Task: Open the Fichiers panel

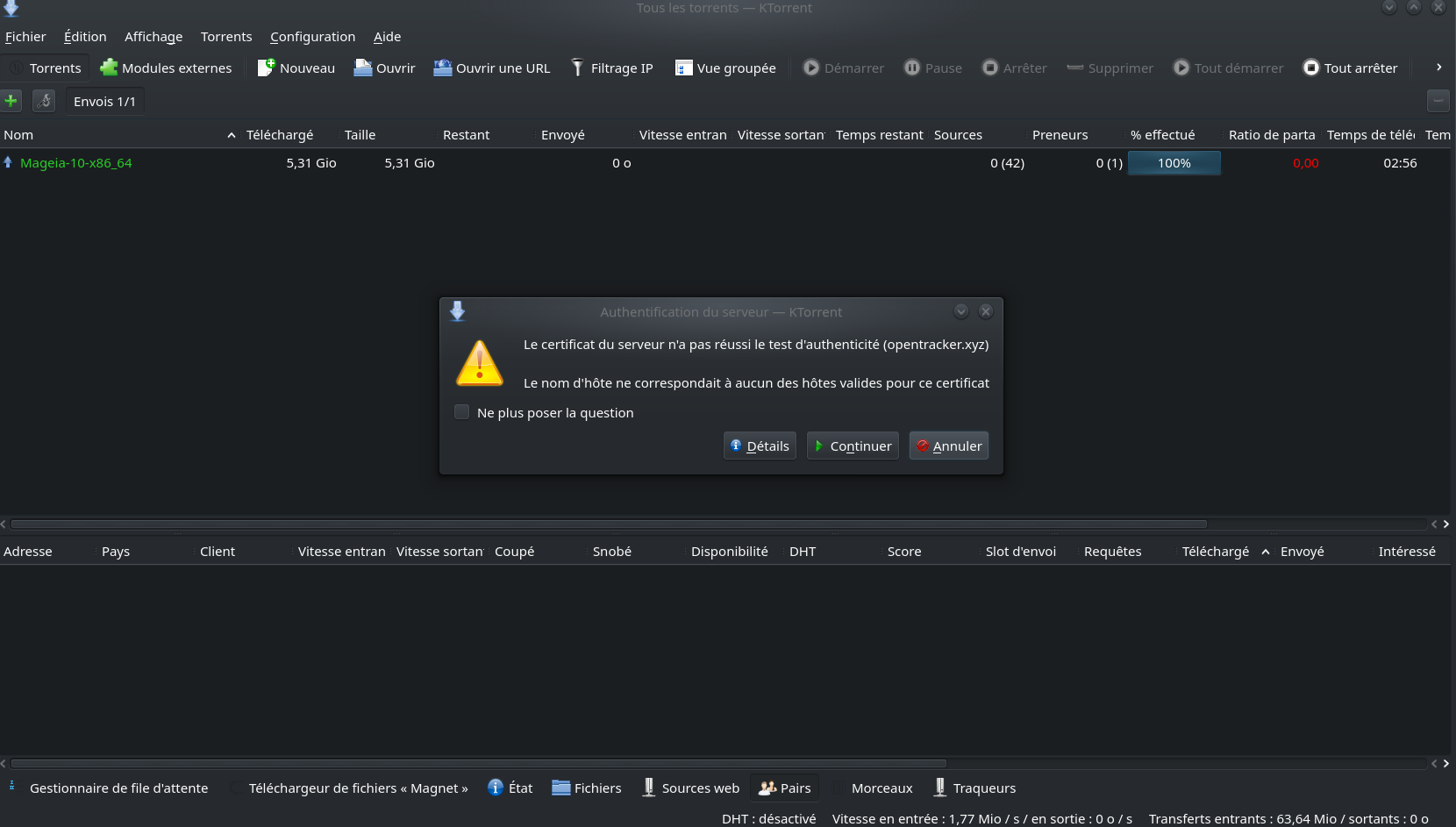Action: pos(586,788)
